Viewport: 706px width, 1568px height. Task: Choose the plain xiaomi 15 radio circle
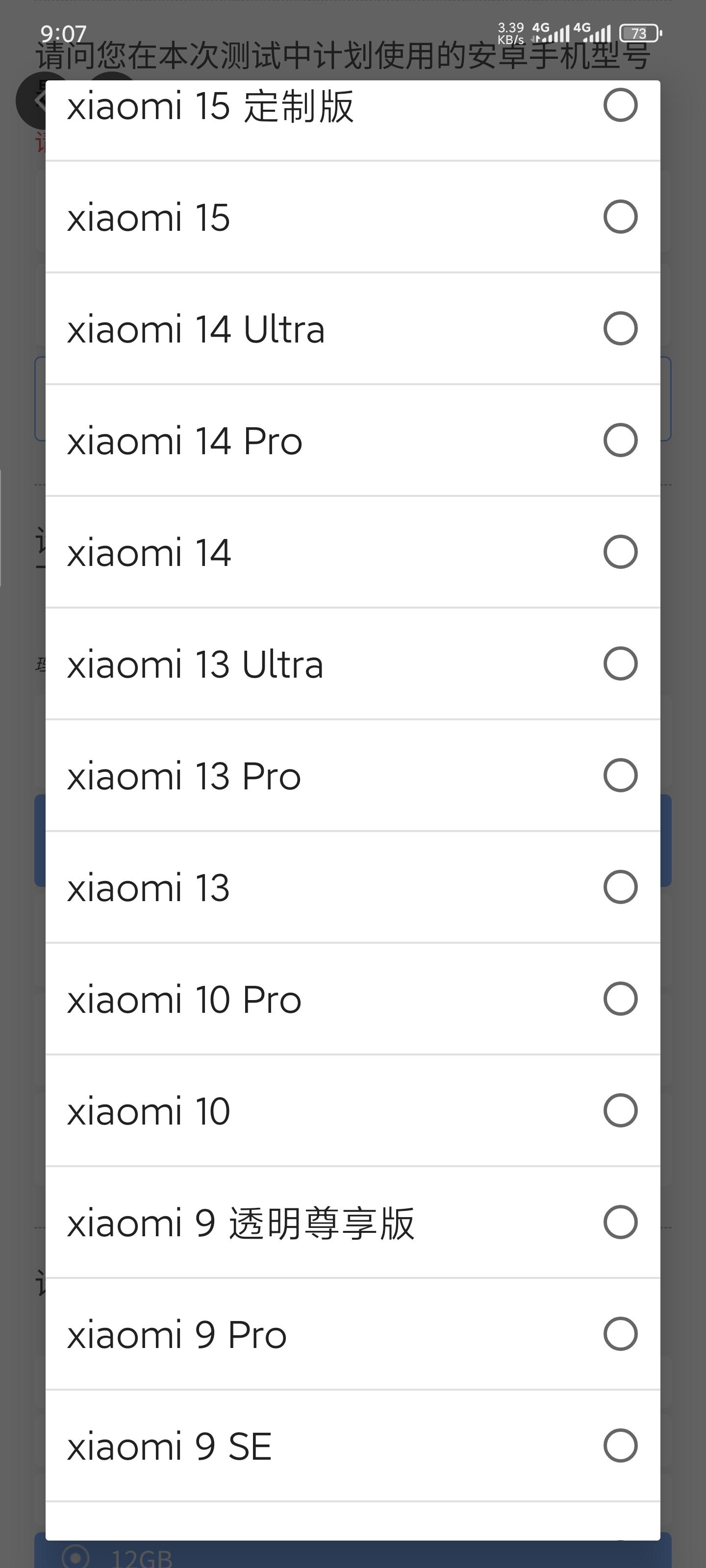(620, 217)
